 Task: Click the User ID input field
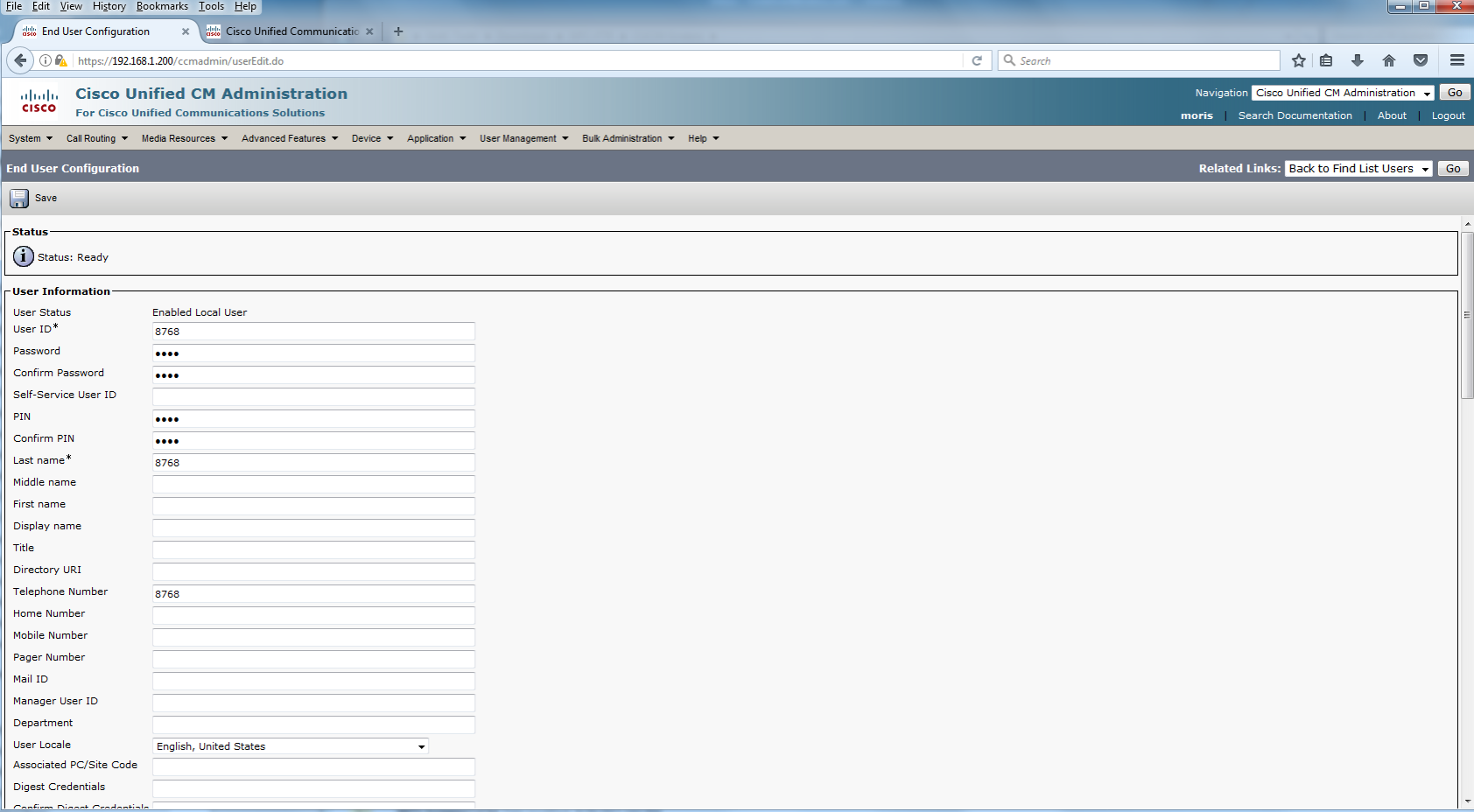(x=313, y=332)
